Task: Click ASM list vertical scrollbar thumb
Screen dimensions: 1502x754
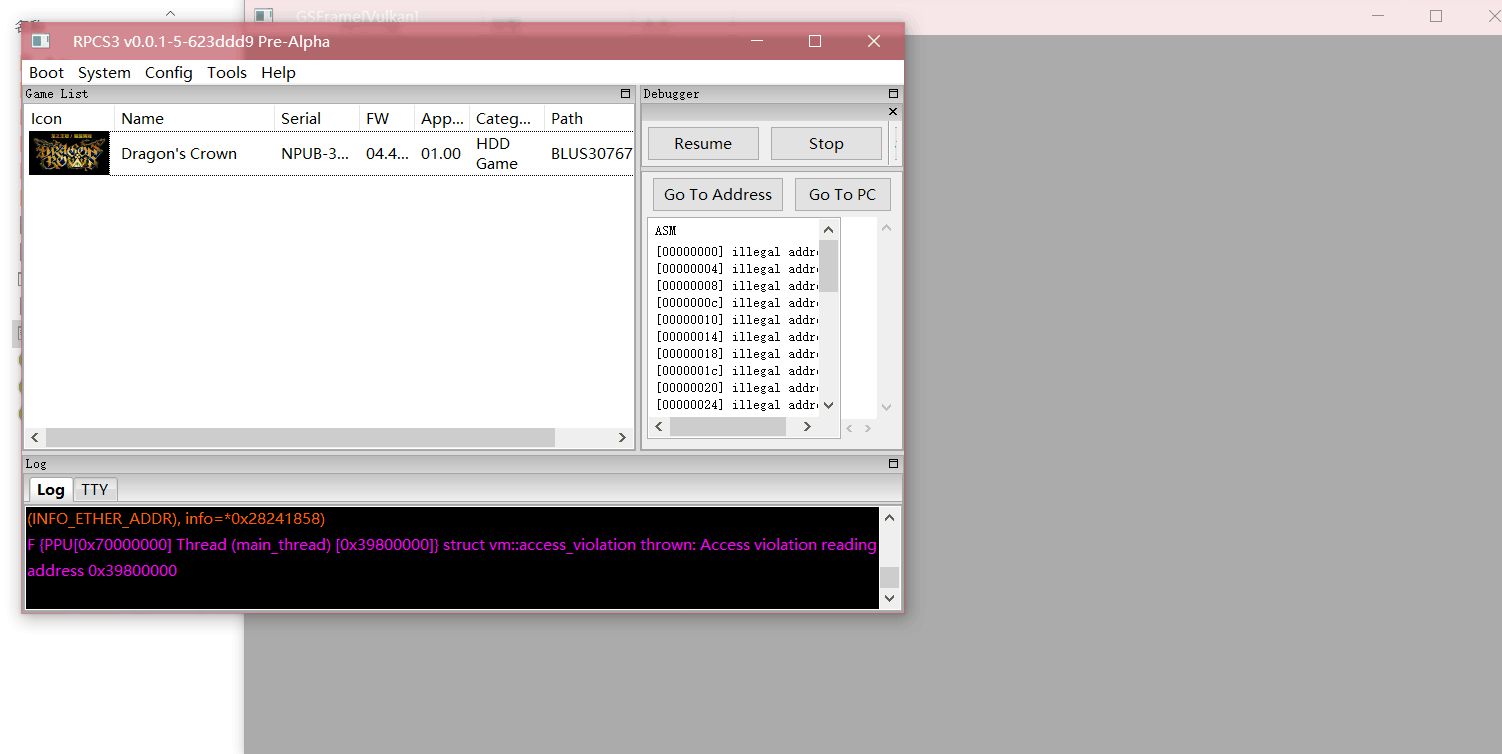Action: point(828,265)
